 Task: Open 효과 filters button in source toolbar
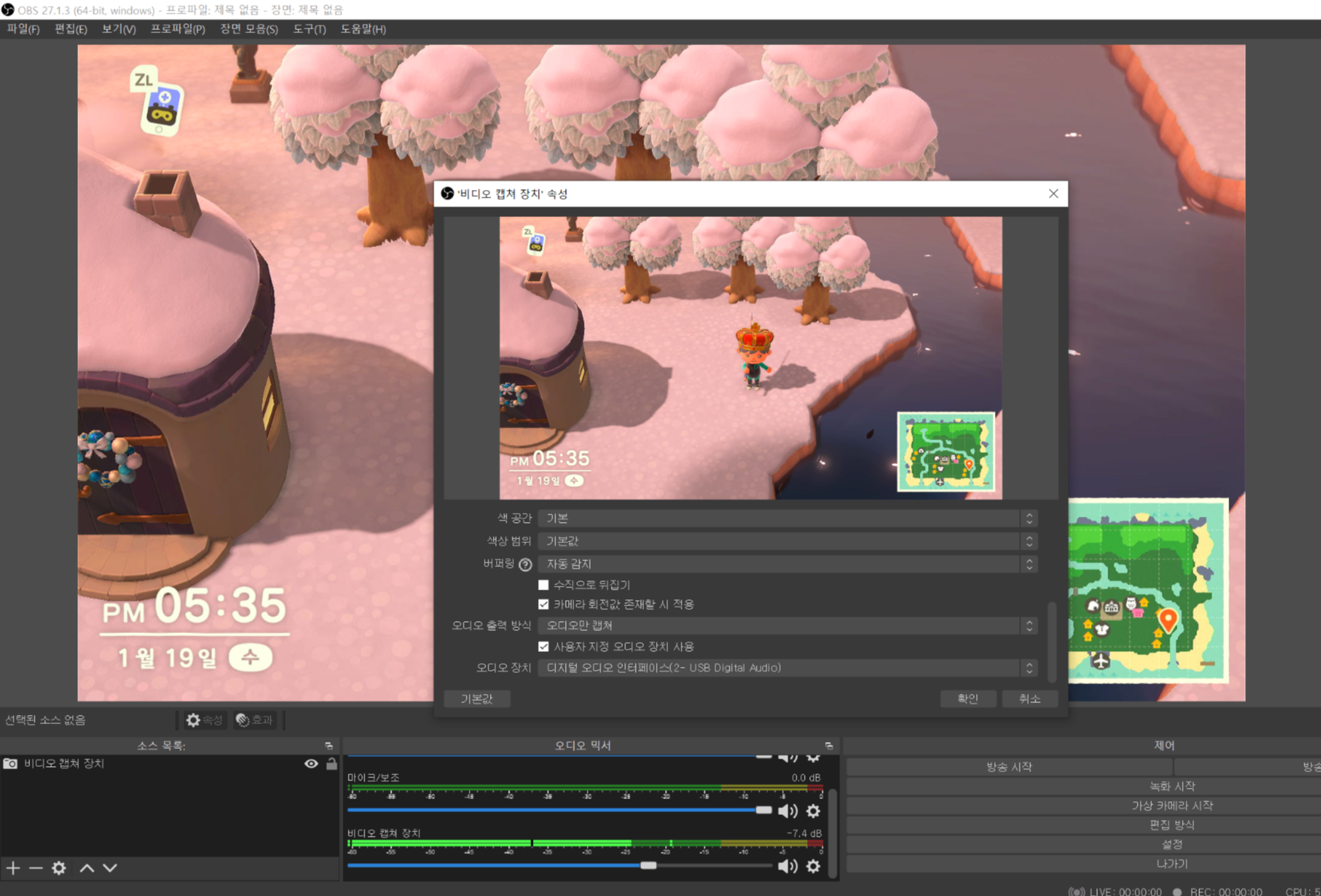pyautogui.click(x=255, y=720)
